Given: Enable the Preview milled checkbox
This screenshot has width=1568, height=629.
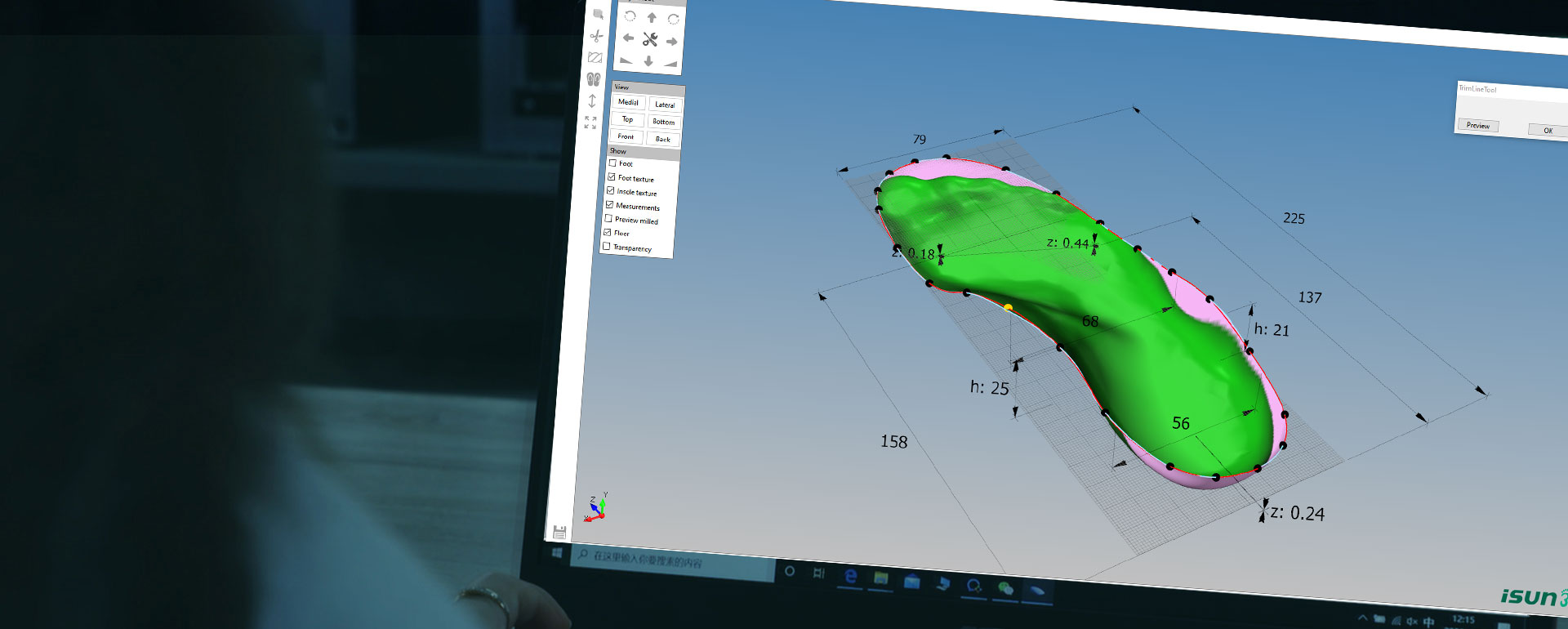Looking at the screenshot, I should 608,219.
